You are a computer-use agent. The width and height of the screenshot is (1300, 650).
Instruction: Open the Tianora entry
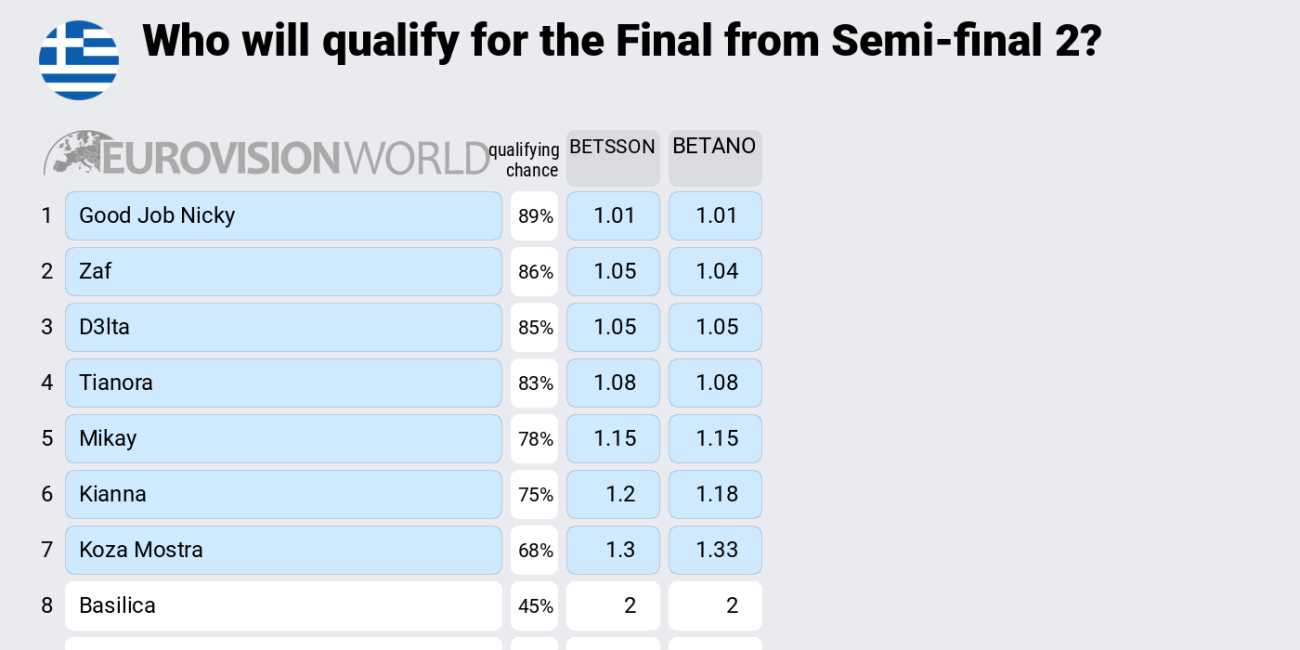pos(283,383)
